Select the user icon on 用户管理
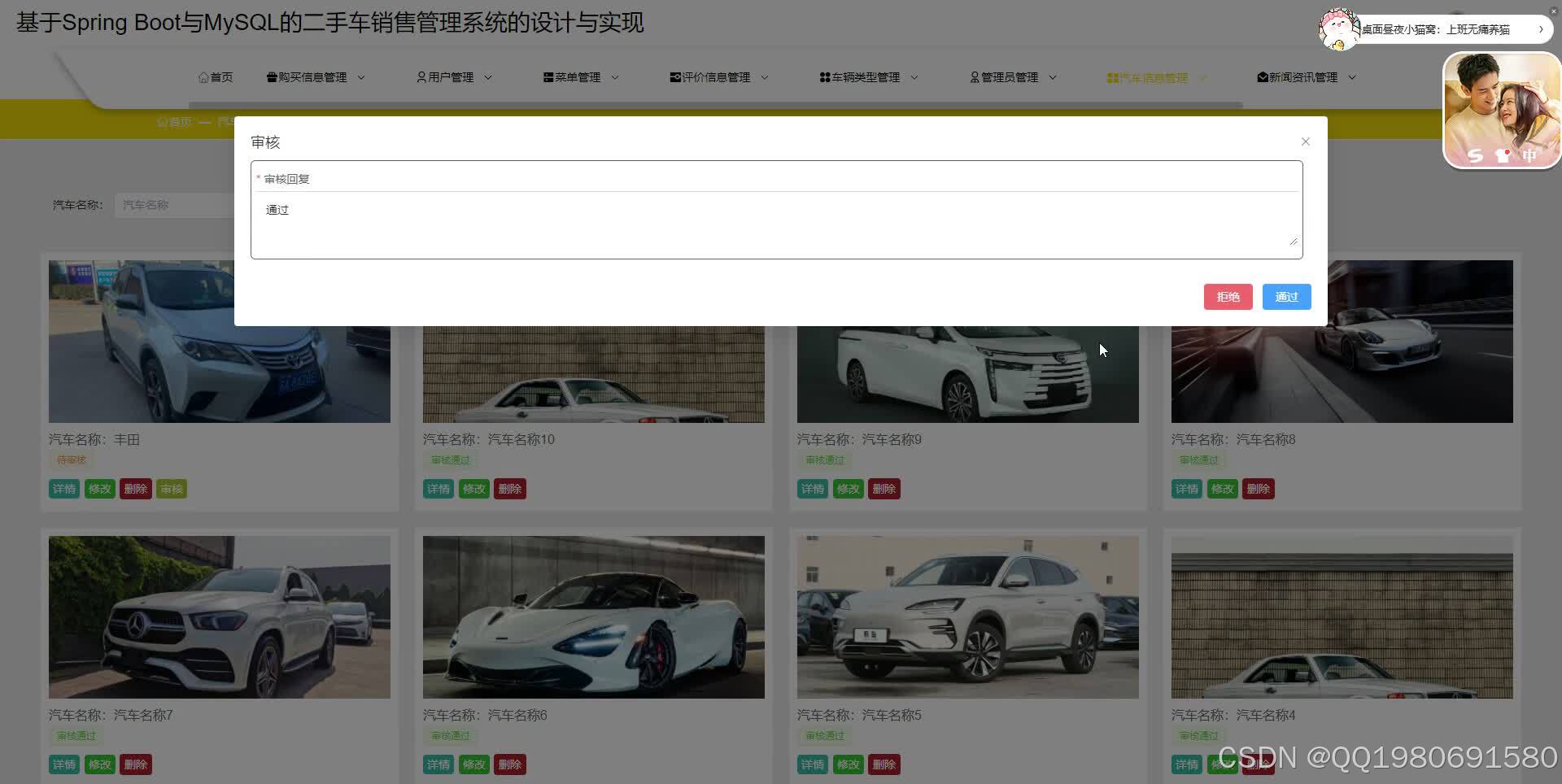Screen dimensions: 1562x784 click(x=421, y=76)
